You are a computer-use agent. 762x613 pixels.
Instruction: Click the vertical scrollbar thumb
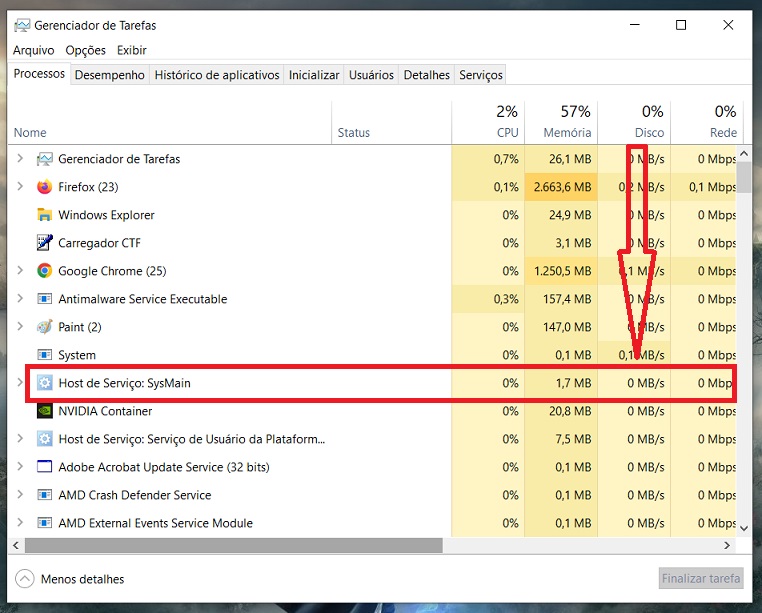click(x=744, y=177)
